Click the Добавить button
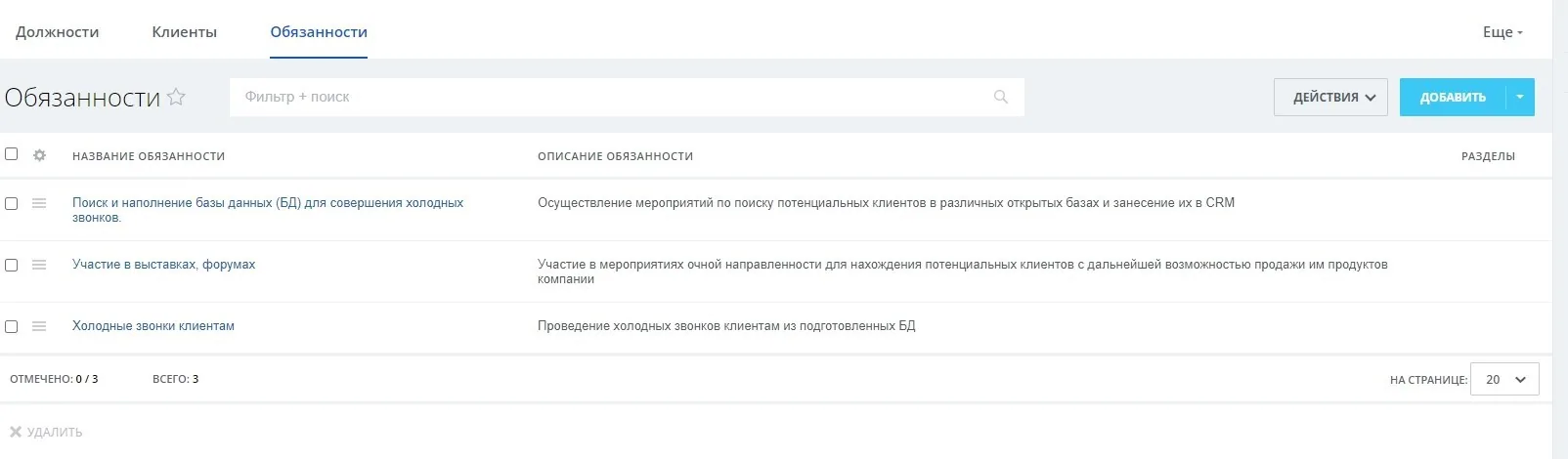 coord(1453,98)
